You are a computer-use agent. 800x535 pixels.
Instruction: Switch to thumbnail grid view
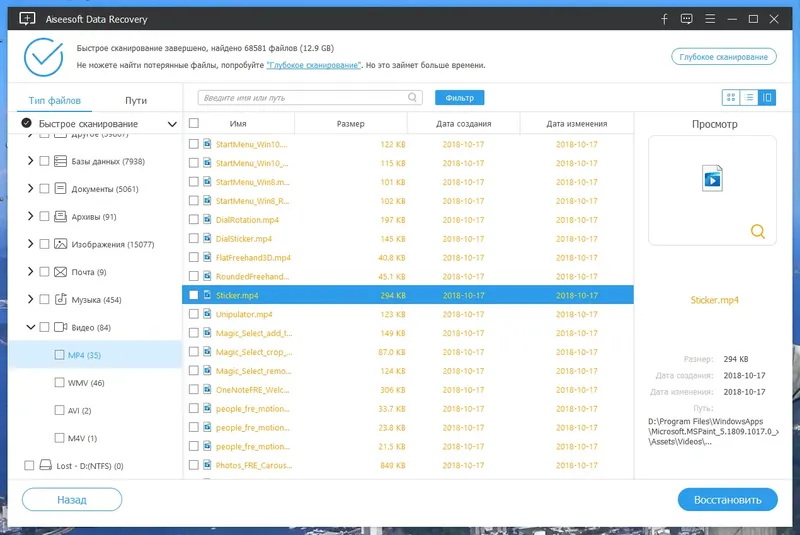(x=731, y=97)
